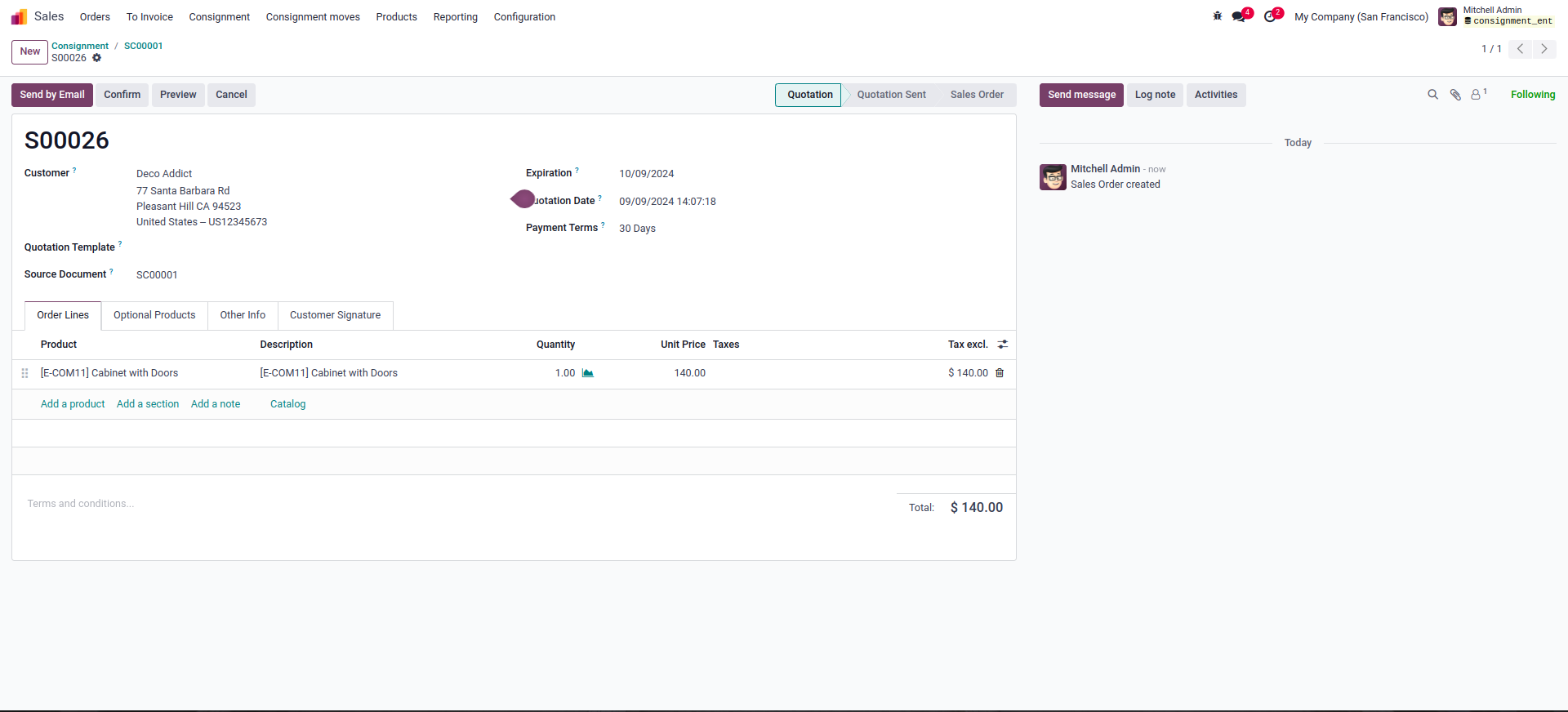The width and height of the screenshot is (1568, 712).
Task: Open optional columns settings icon
Action: click(1003, 345)
